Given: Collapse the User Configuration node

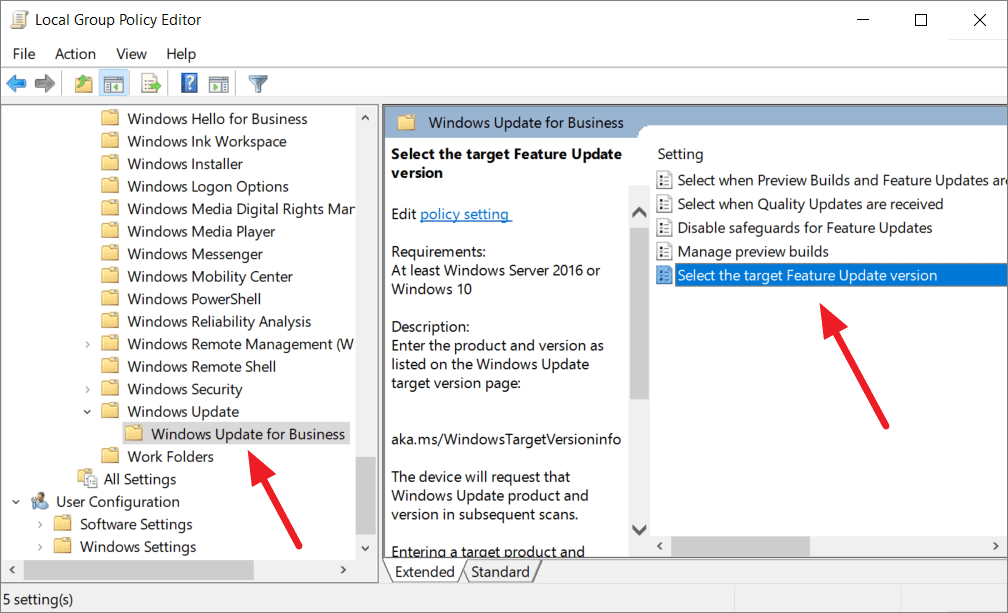Looking at the screenshot, I should point(16,502).
